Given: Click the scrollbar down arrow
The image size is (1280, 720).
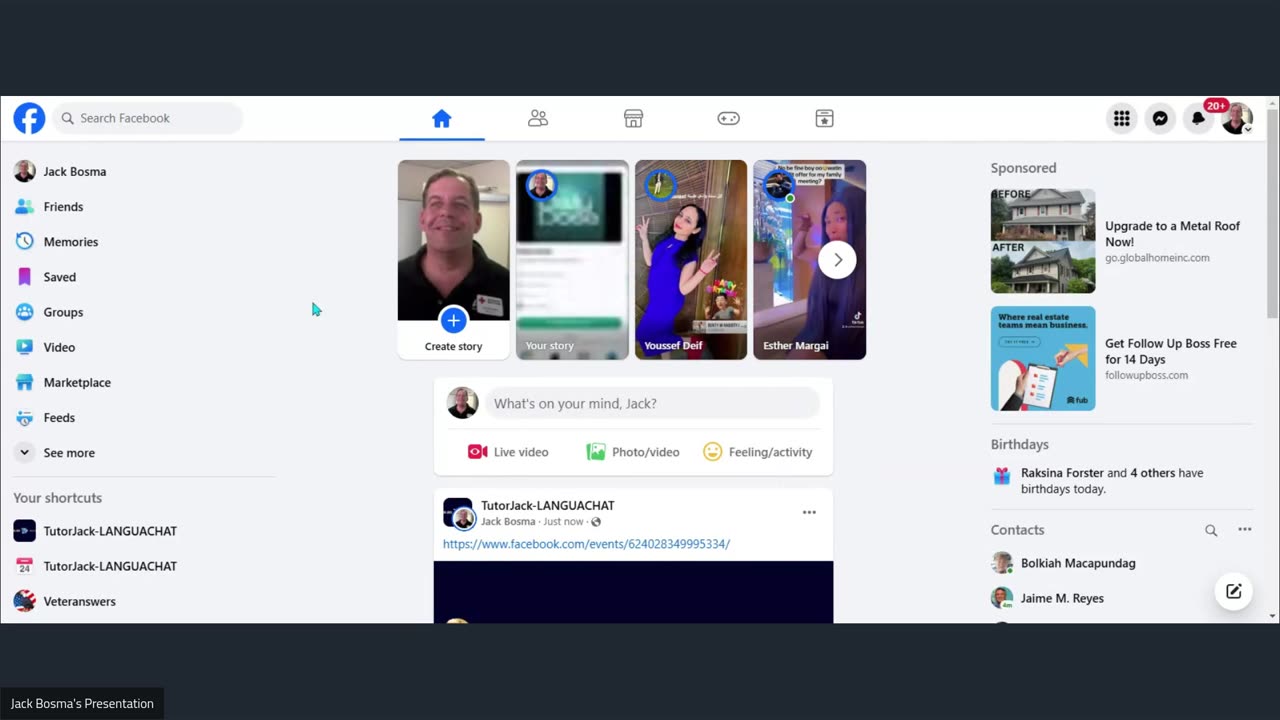Looking at the screenshot, I should 1272,616.
